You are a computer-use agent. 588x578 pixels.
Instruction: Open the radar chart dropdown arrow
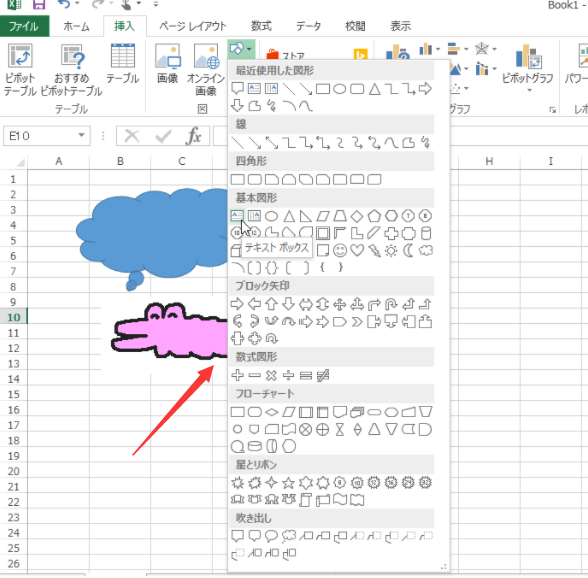coord(495,49)
